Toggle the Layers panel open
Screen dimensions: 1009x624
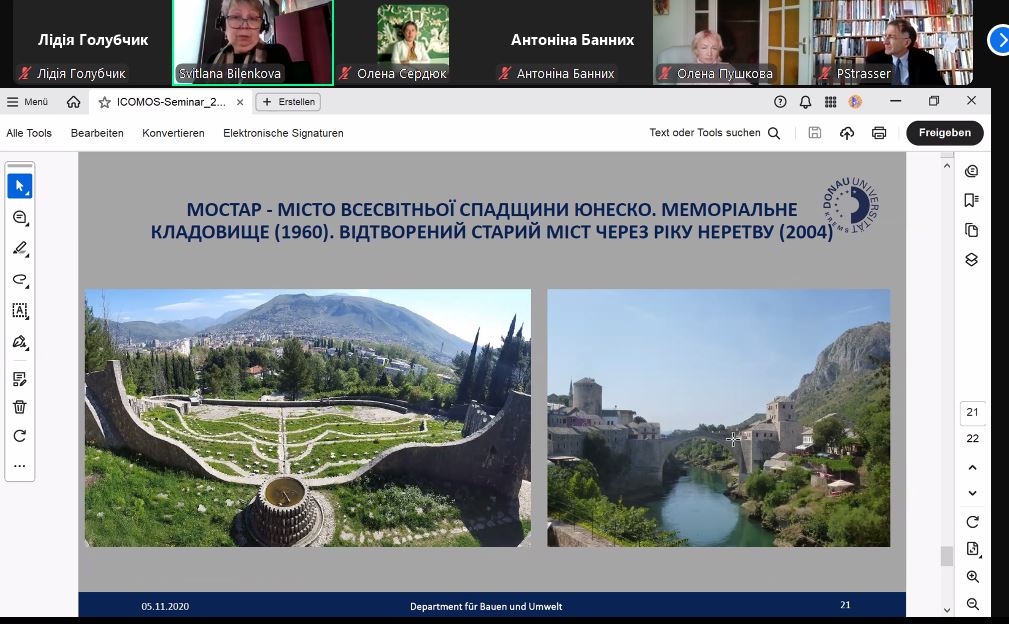coord(971,259)
